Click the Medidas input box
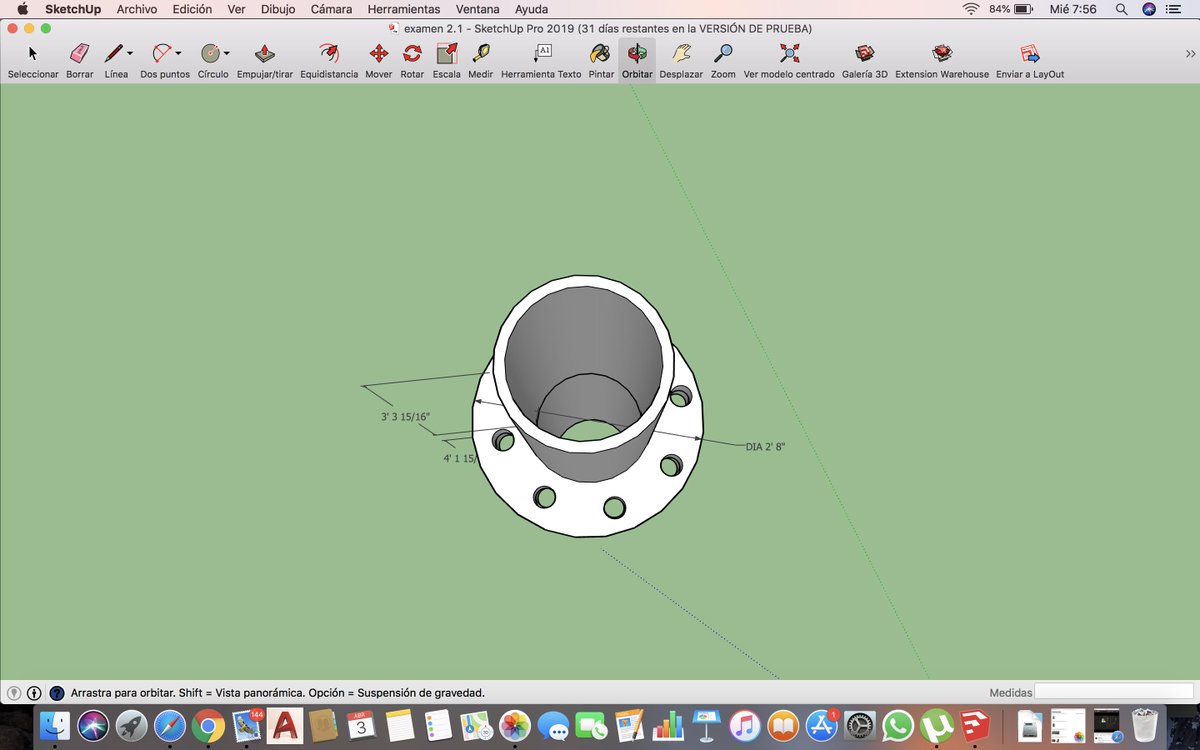Screen dimensions: 1200x750 click(1113, 692)
